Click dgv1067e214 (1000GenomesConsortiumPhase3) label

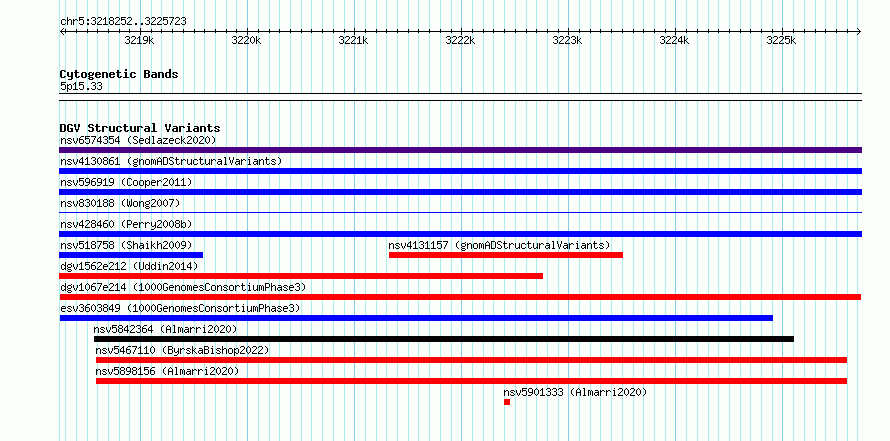[183, 287]
